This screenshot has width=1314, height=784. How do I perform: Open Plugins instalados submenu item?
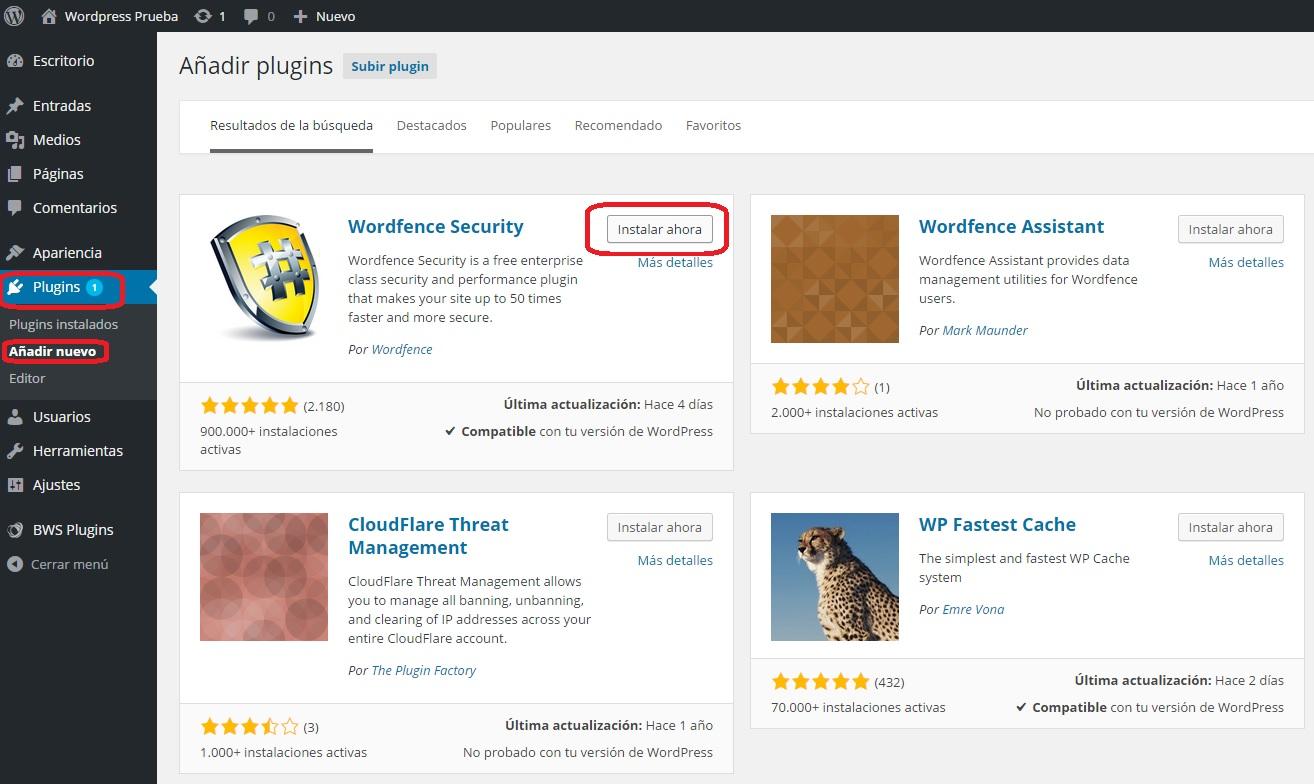pos(63,325)
